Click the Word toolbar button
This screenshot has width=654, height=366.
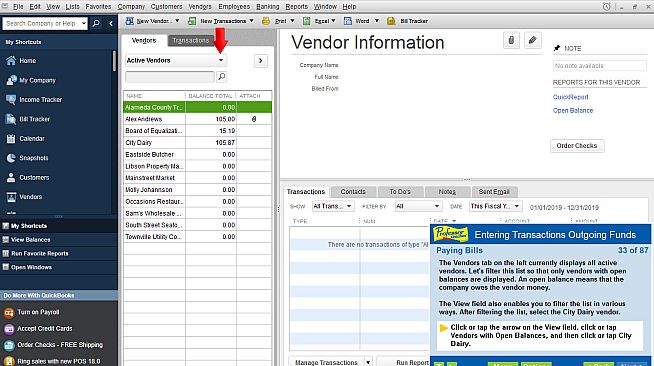(x=361, y=21)
